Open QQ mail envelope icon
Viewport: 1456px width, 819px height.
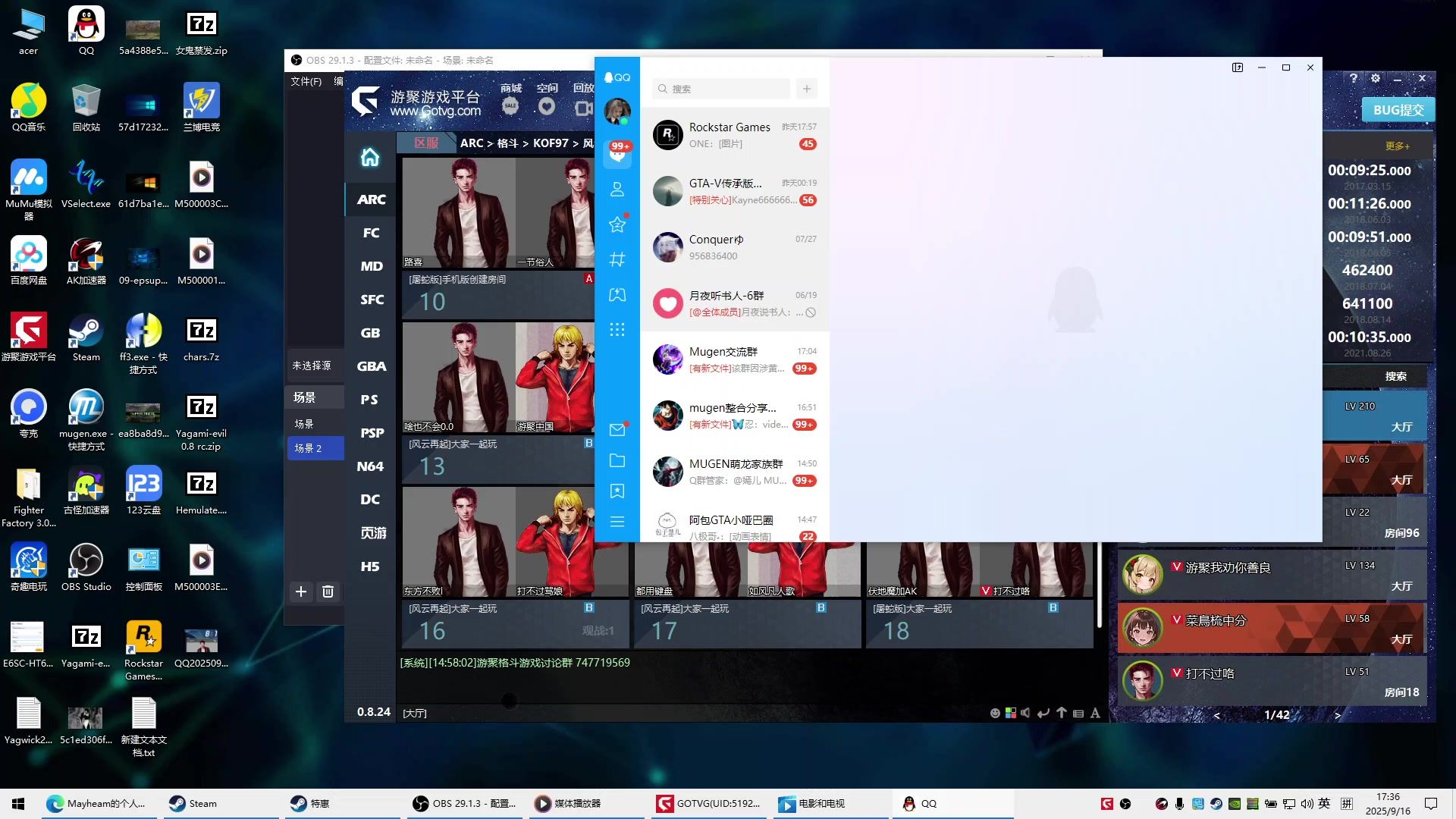[x=617, y=429]
